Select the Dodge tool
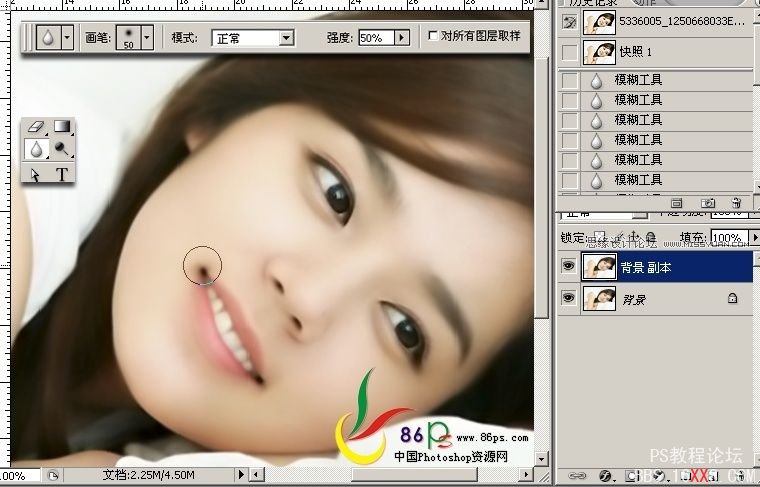Viewport: 760px width, 487px height. coord(62,150)
